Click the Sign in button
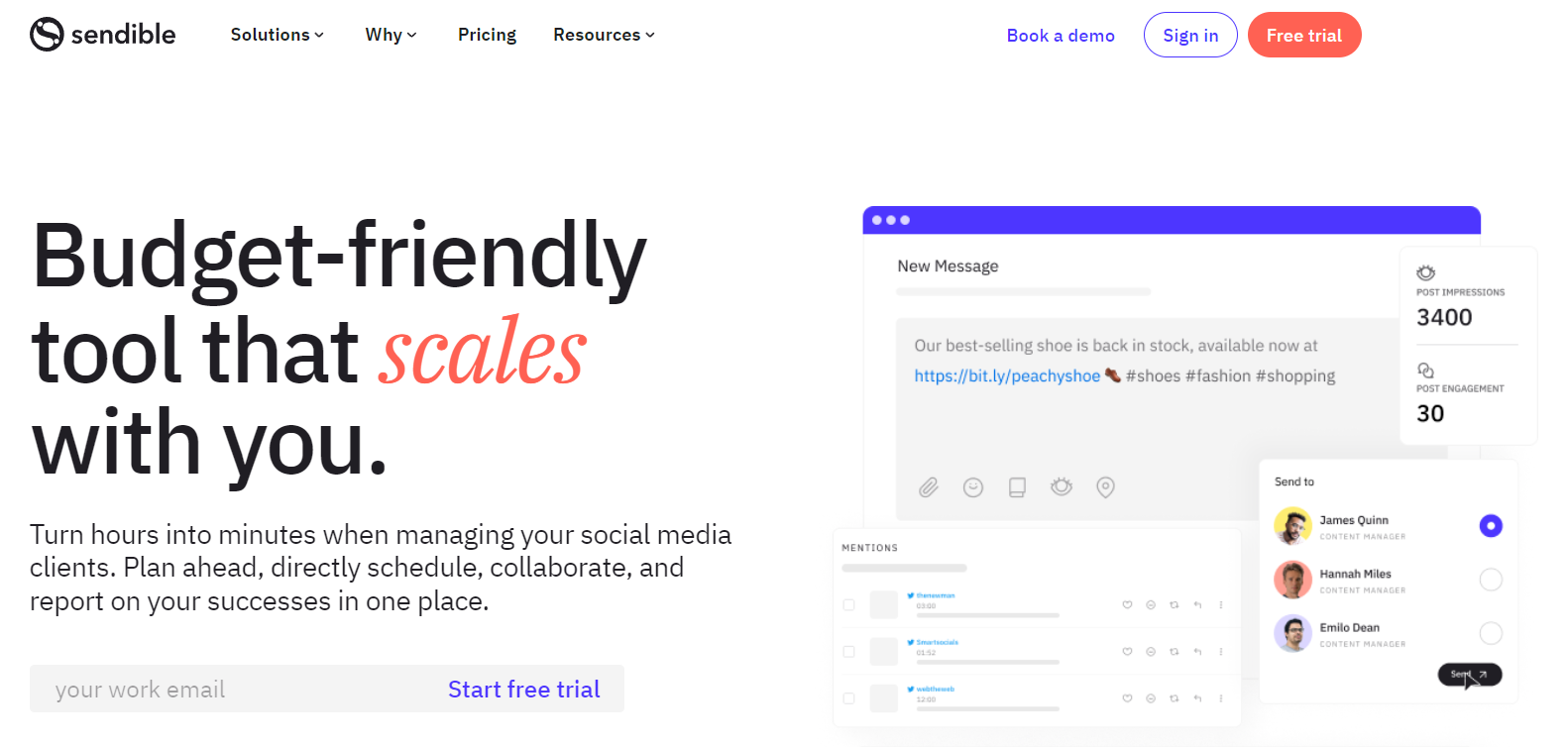 (x=1190, y=35)
